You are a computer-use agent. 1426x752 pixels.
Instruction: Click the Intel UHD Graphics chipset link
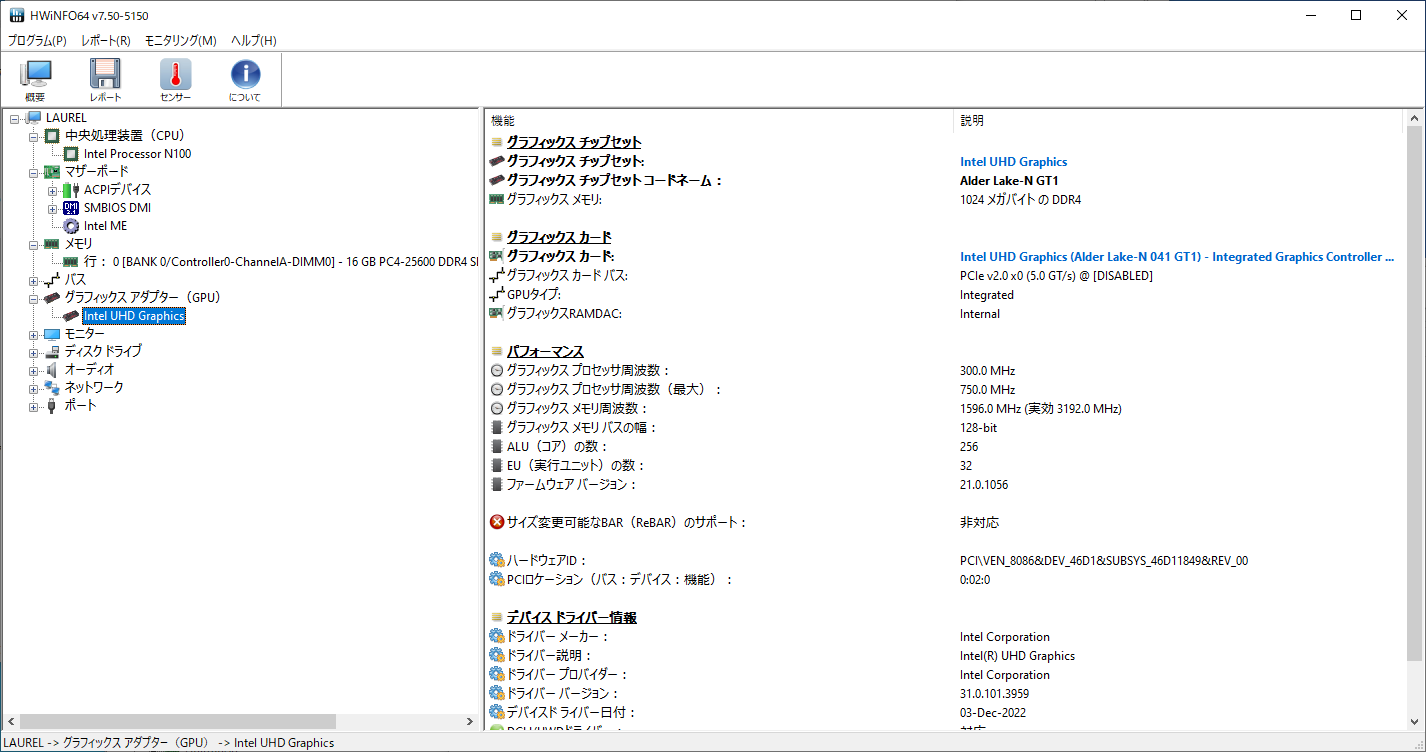tap(1013, 162)
